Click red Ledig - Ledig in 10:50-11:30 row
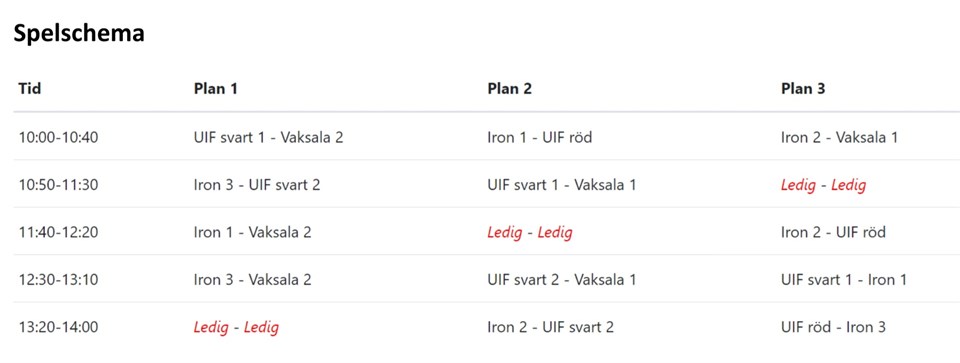 click(823, 185)
